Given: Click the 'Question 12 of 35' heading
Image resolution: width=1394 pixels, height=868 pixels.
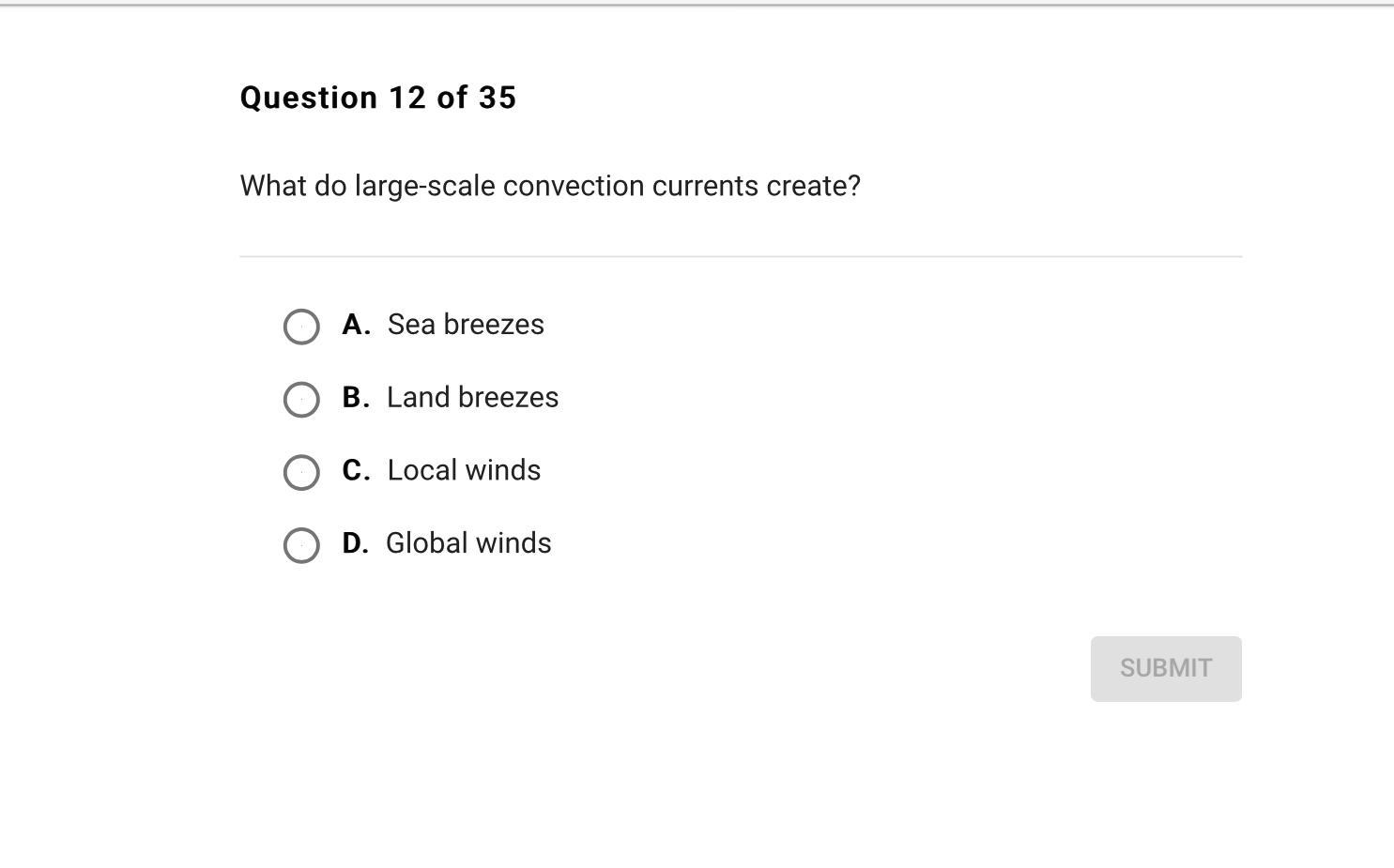Looking at the screenshot, I should (378, 98).
